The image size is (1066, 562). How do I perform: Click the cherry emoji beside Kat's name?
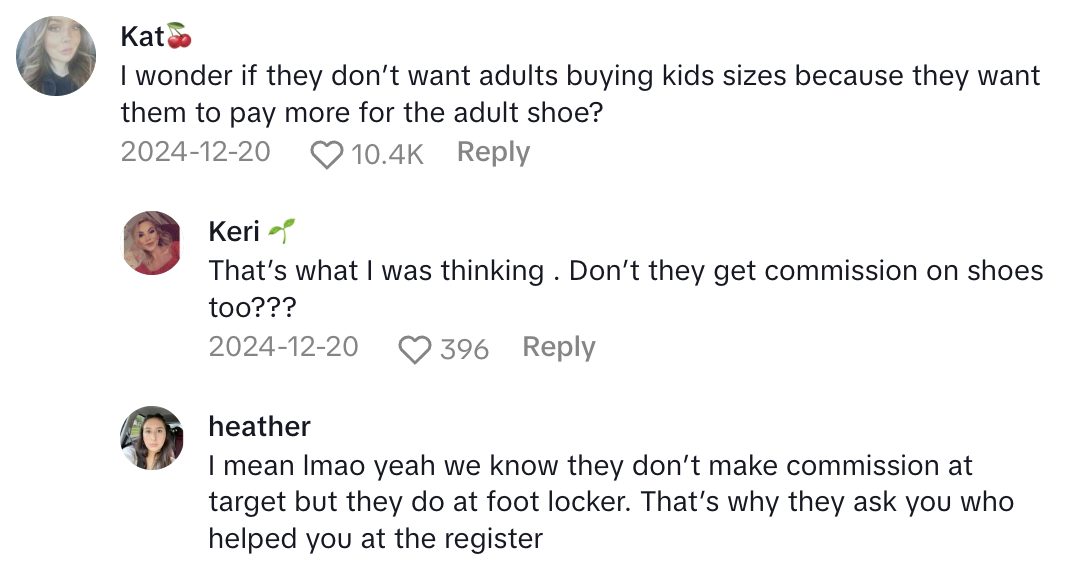[179, 37]
